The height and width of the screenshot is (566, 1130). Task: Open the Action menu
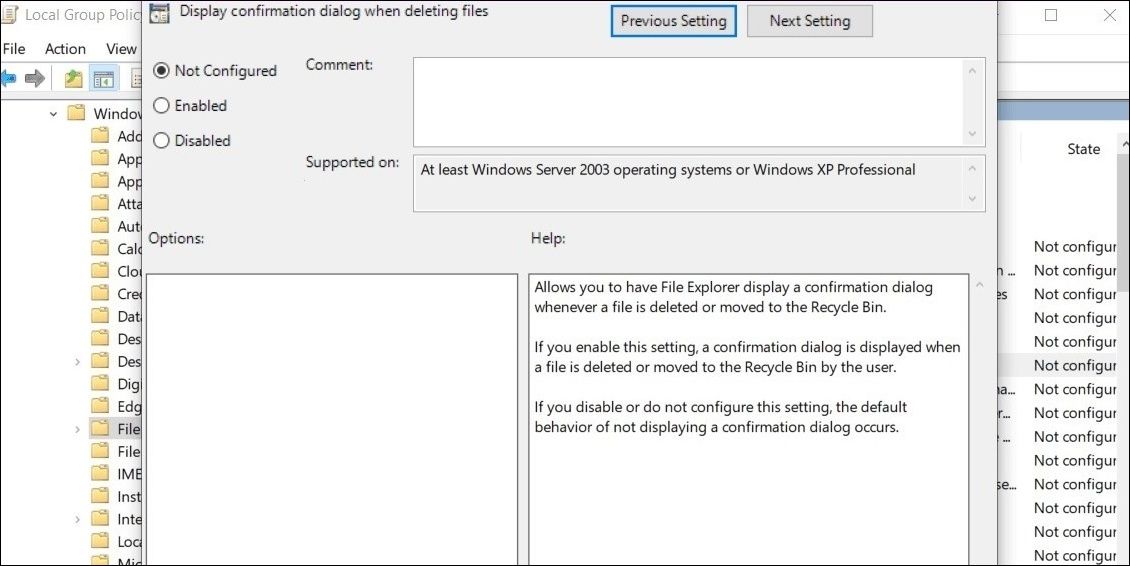(65, 49)
